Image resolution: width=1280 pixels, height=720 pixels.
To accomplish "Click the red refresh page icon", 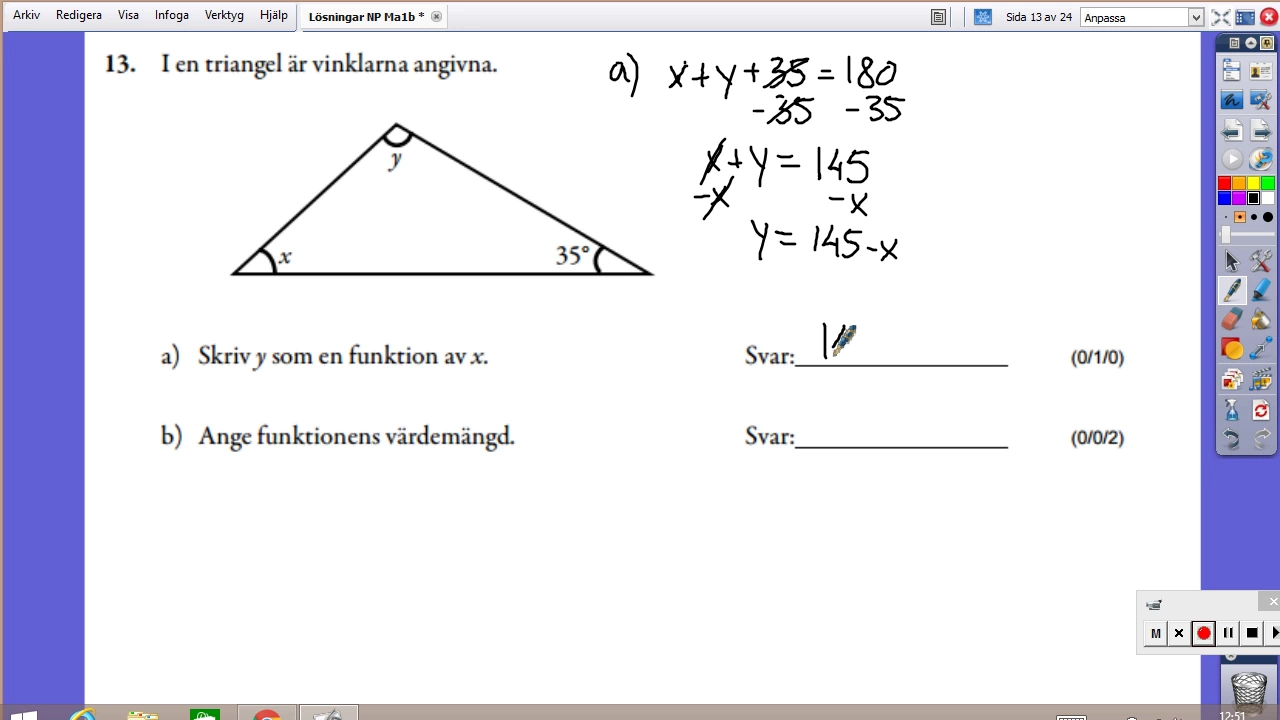I will click(1260, 411).
